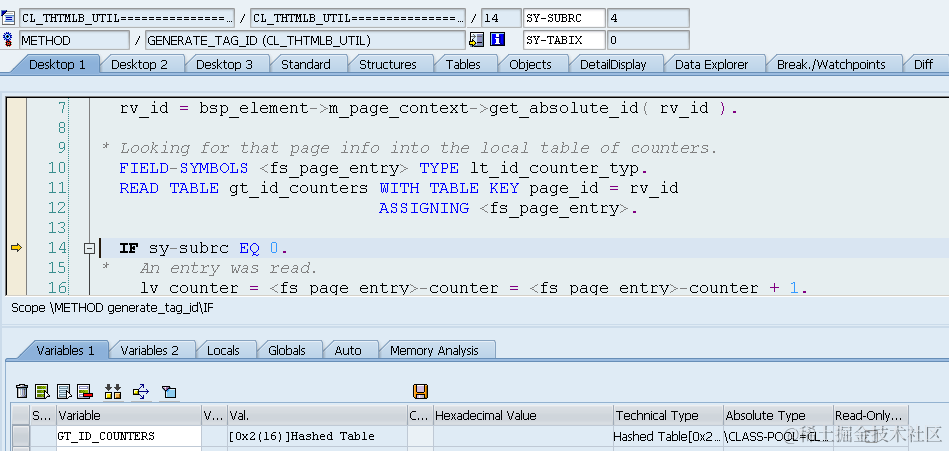Click the blue branching arrows icon

140,391
